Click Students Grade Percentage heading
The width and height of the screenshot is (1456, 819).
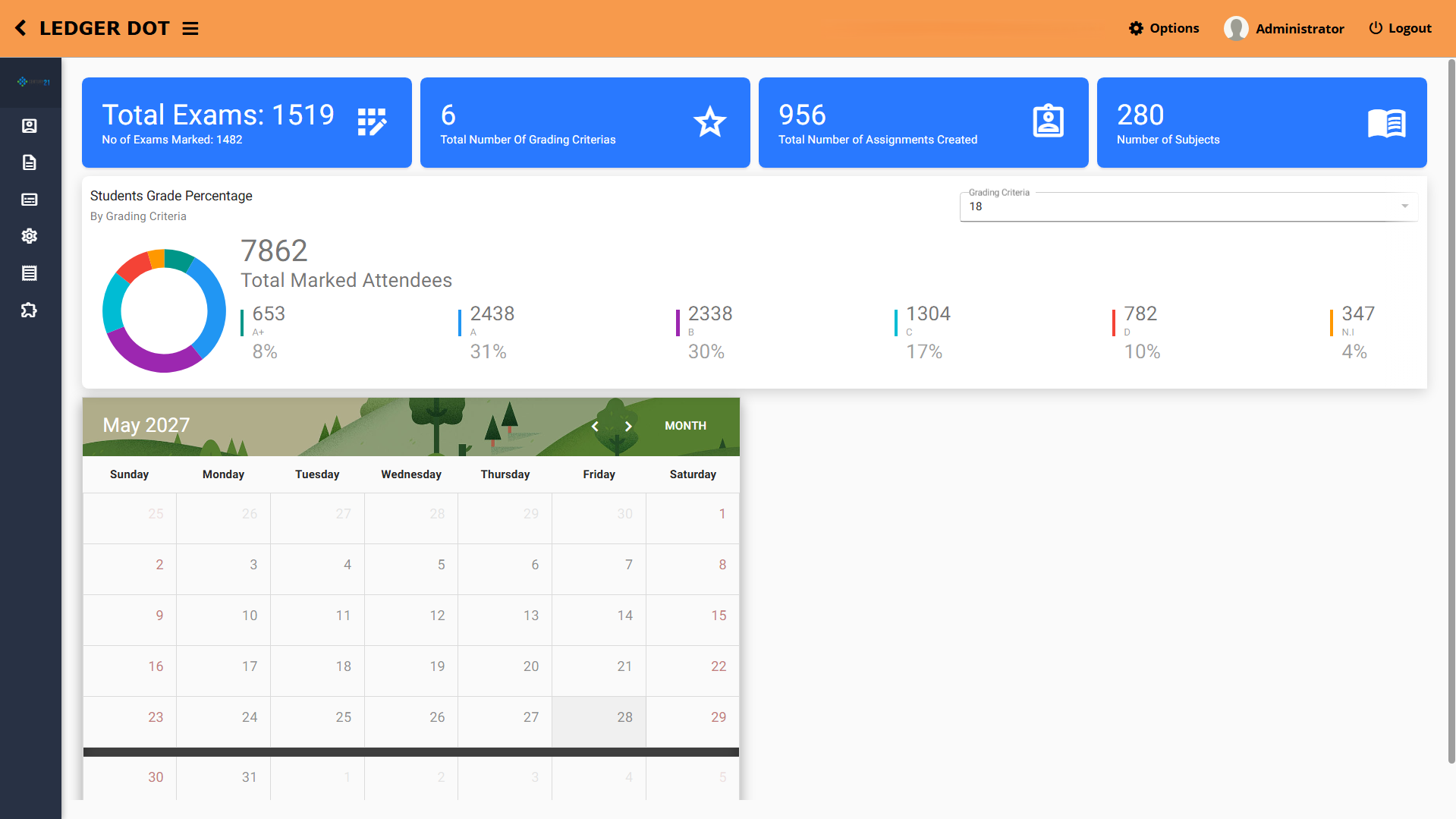(x=171, y=196)
